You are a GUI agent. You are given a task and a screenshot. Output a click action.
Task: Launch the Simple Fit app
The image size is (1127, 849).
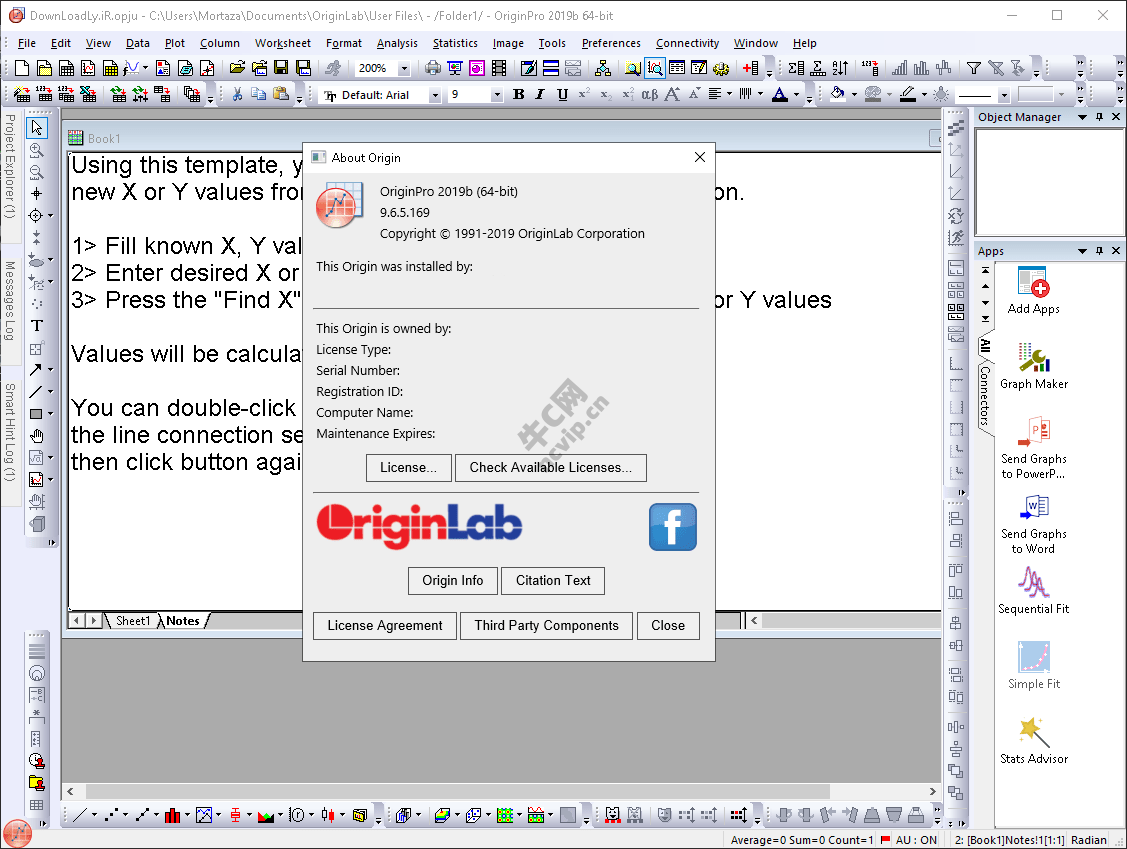point(1034,666)
